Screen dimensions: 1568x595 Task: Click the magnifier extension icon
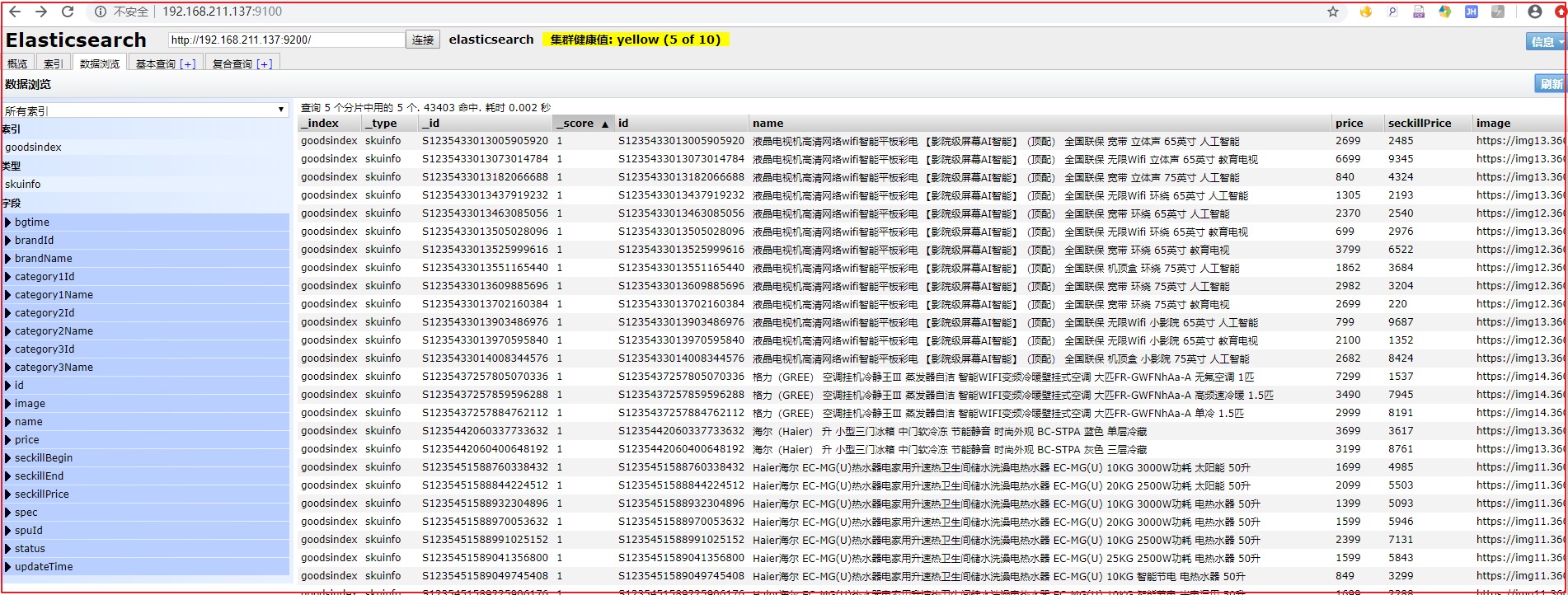(1392, 12)
